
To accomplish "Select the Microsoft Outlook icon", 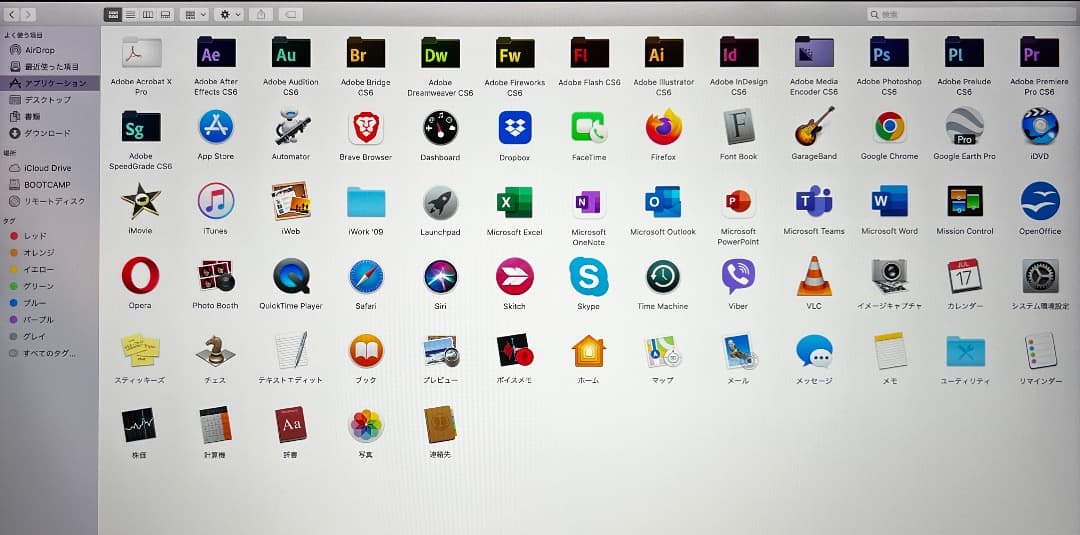I will coord(663,201).
